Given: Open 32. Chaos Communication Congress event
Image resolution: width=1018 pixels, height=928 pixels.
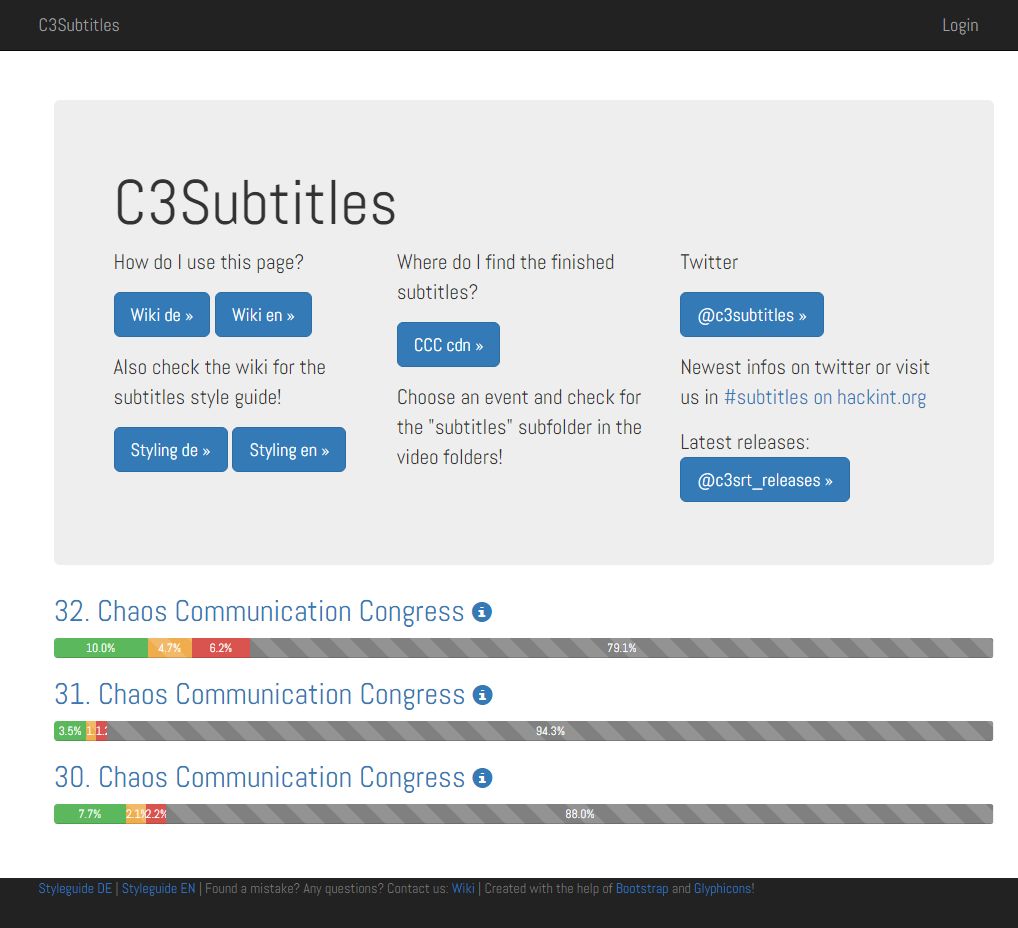Looking at the screenshot, I should click(x=259, y=612).
